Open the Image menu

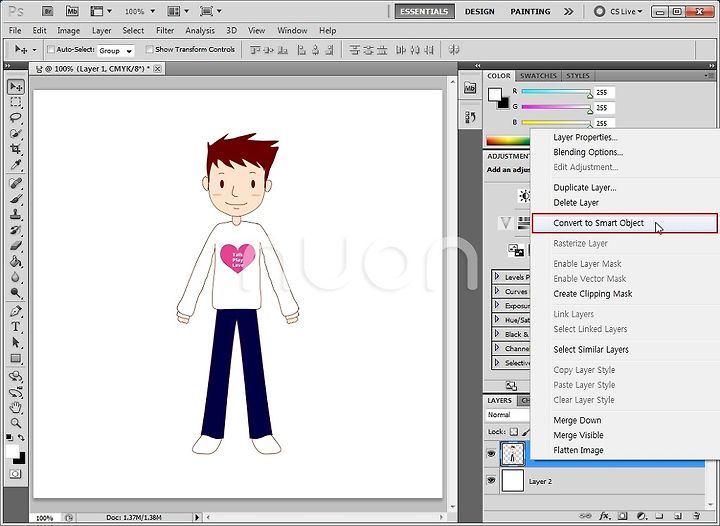68,30
